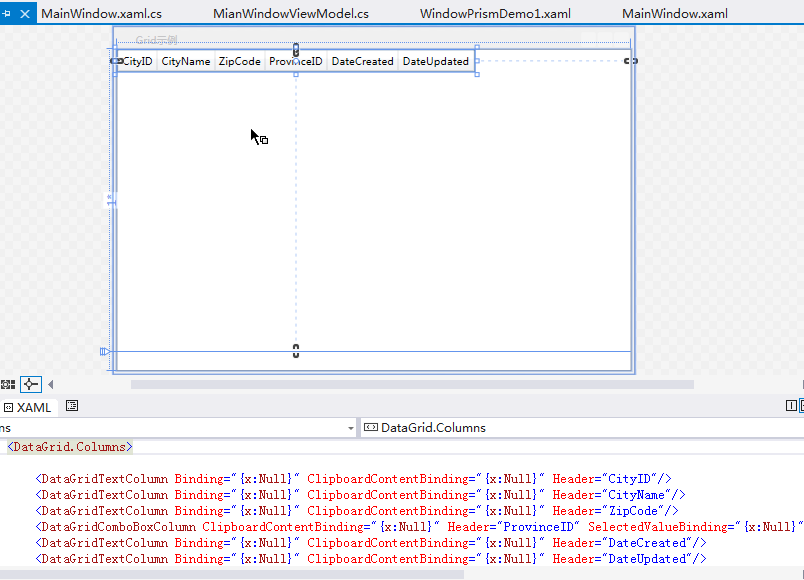Screen dimensions: 804x580
Task: Click the bottom margin anchor link on DataGrid
Action: click(x=296, y=351)
